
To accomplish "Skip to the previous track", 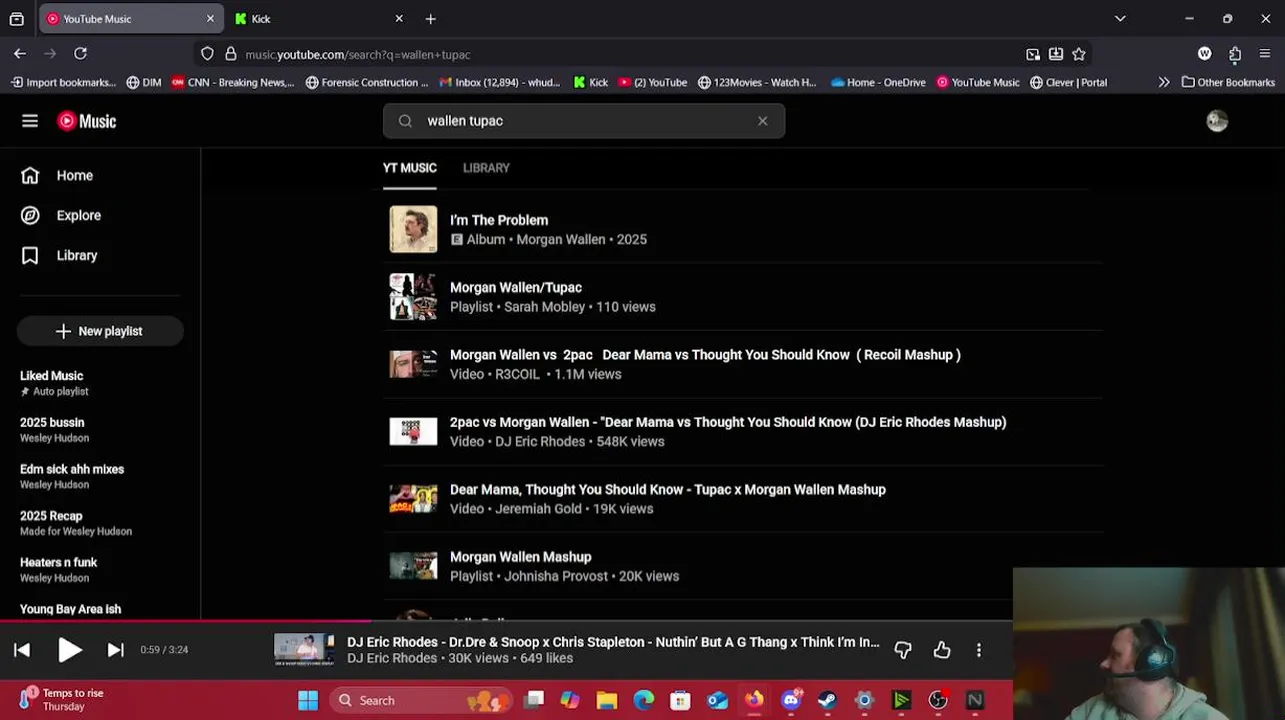I will coord(22,650).
